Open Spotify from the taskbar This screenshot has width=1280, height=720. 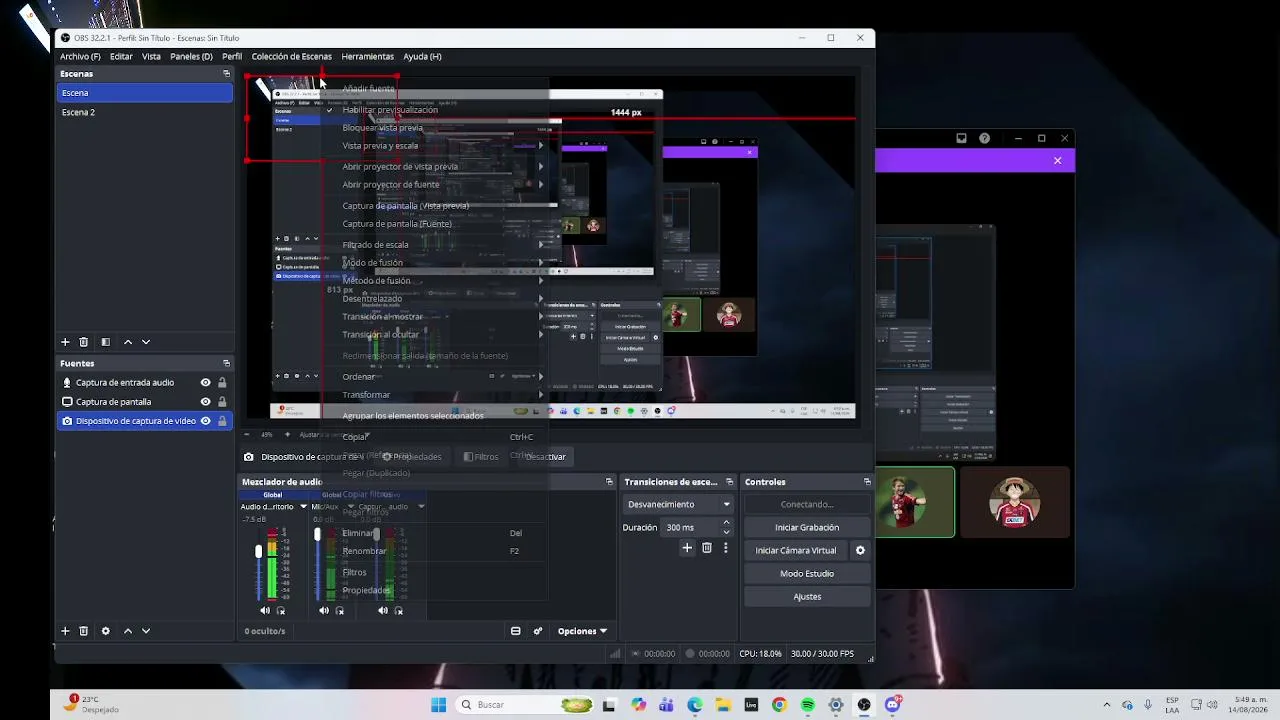(x=807, y=705)
